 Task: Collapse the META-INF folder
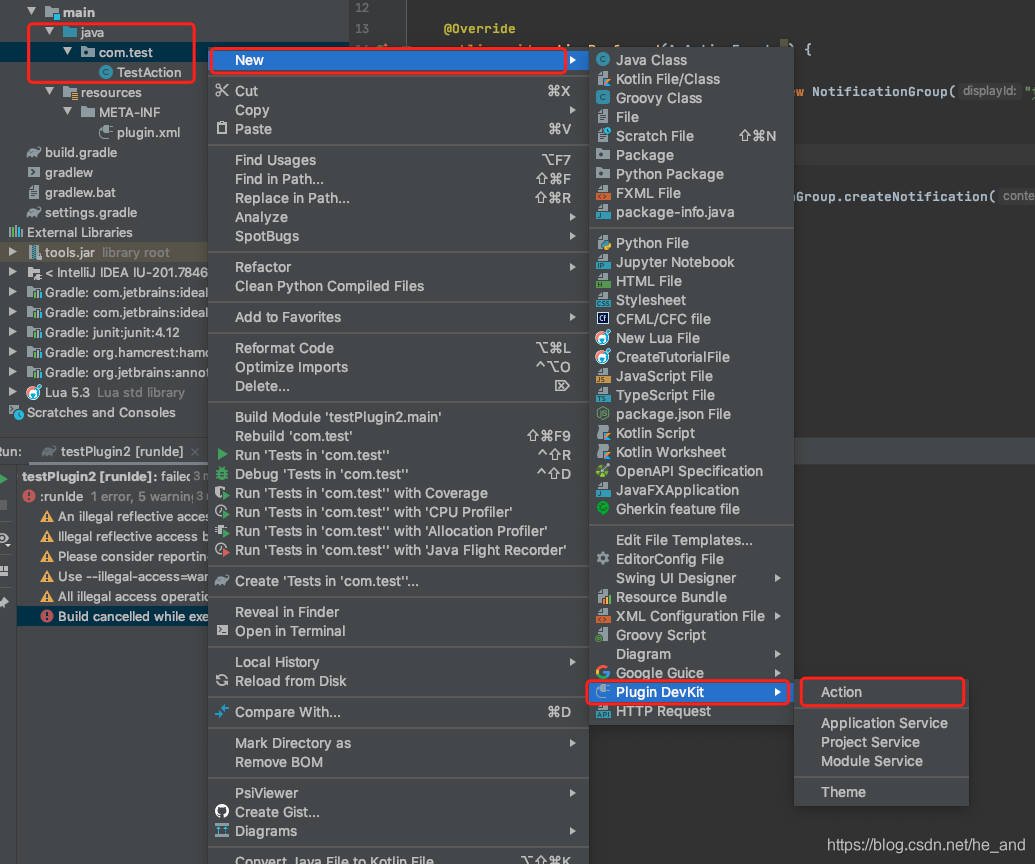pyautogui.click(x=67, y=112)
